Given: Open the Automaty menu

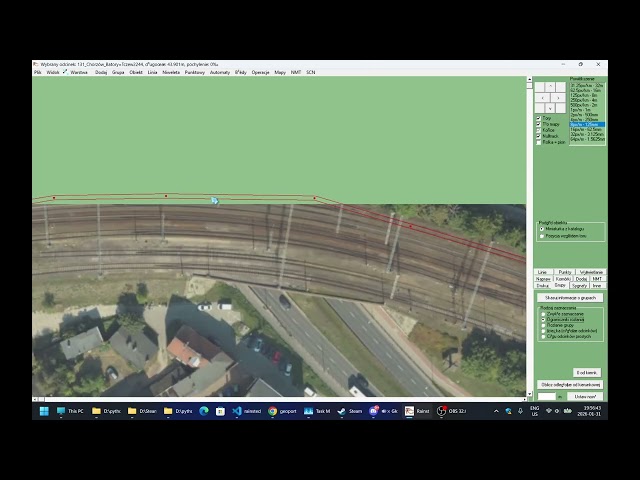Looking at the screenshot, I should tap(220, 72).
